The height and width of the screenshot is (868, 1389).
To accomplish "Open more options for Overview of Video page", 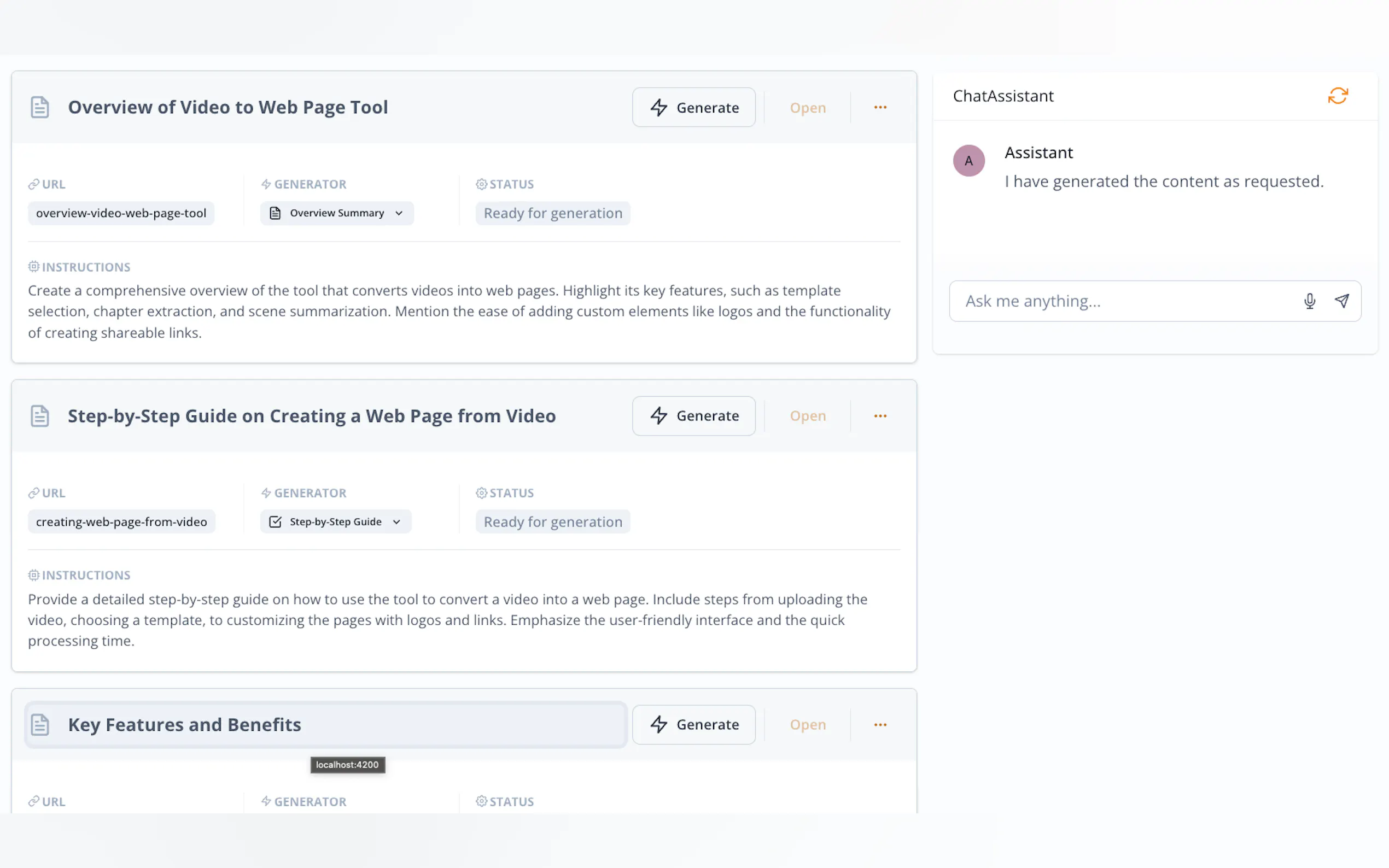I will [x=880, y=107].
